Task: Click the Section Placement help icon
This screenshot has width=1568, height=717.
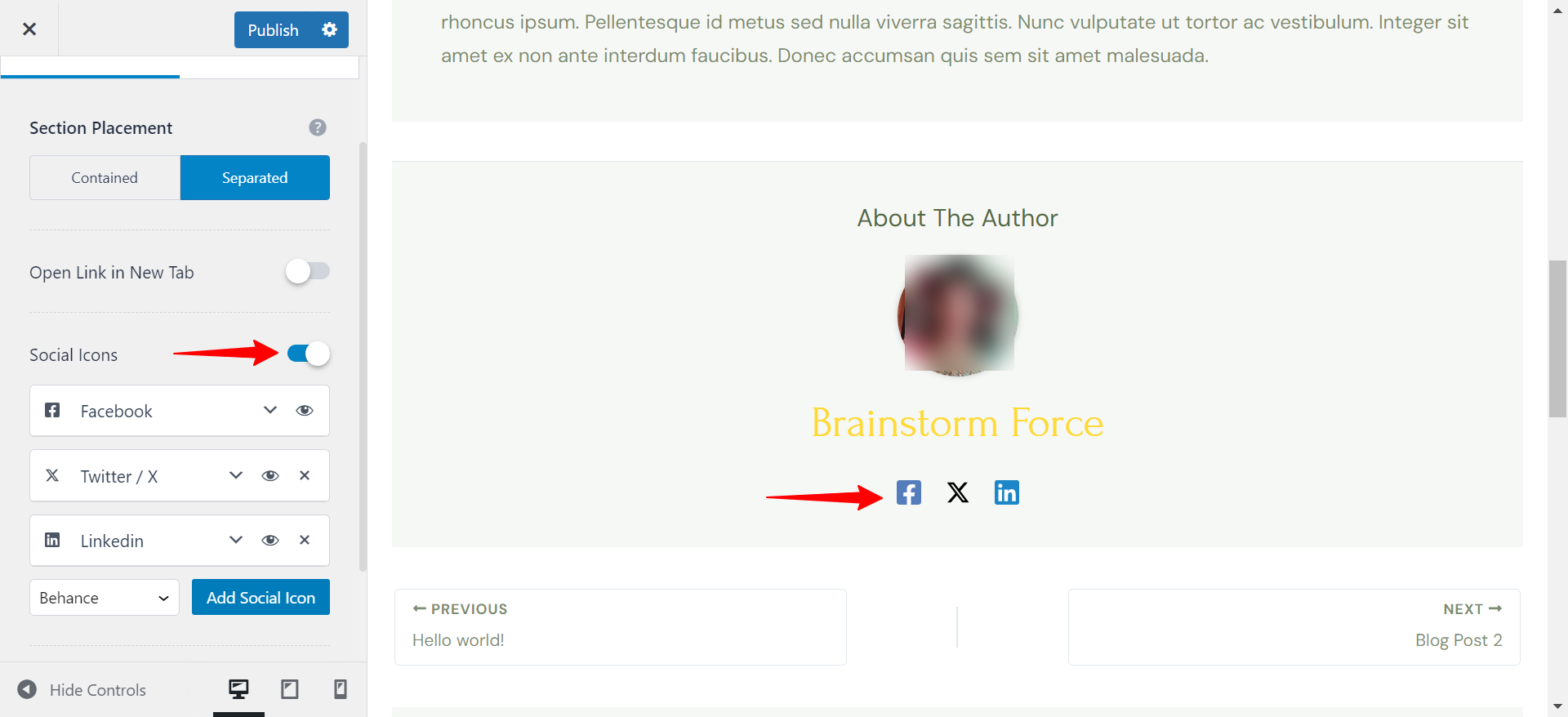Action: 318,127
